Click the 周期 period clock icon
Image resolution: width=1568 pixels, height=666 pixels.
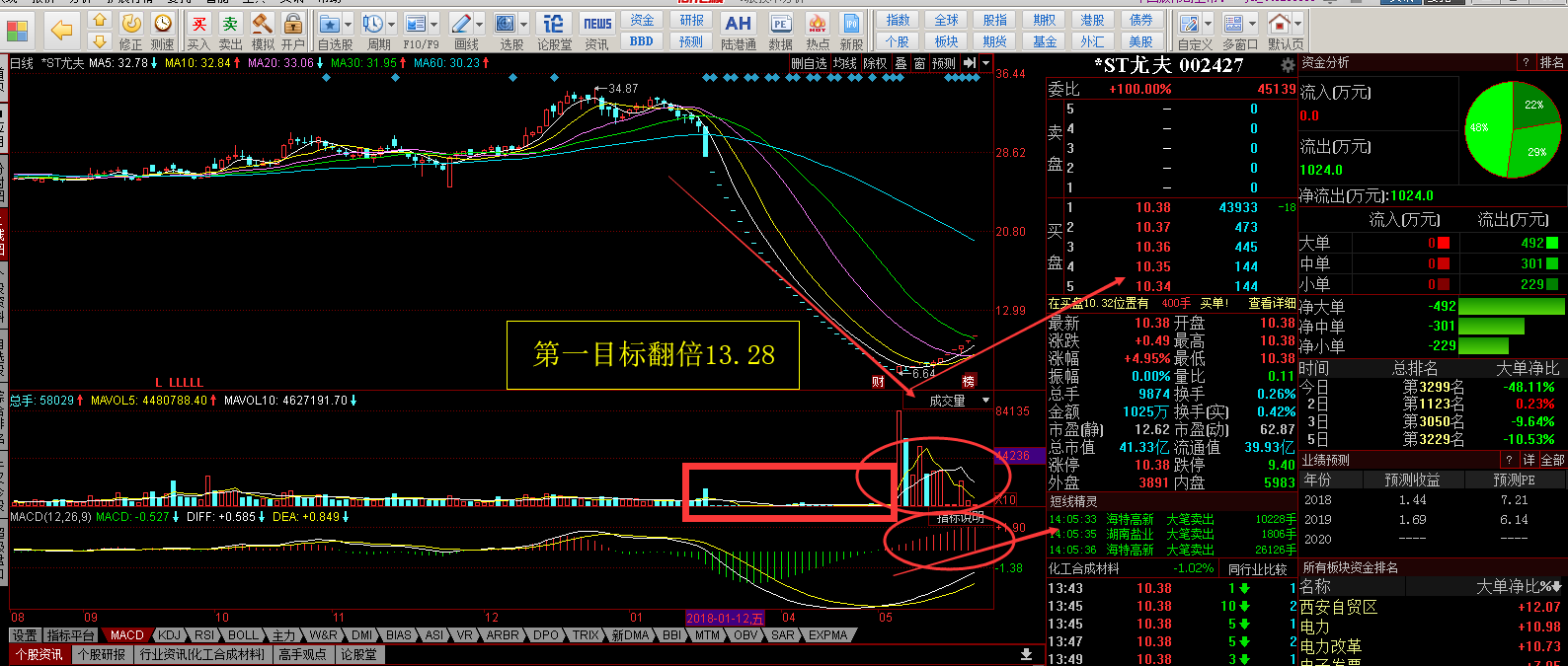click(x=373, y=24)
